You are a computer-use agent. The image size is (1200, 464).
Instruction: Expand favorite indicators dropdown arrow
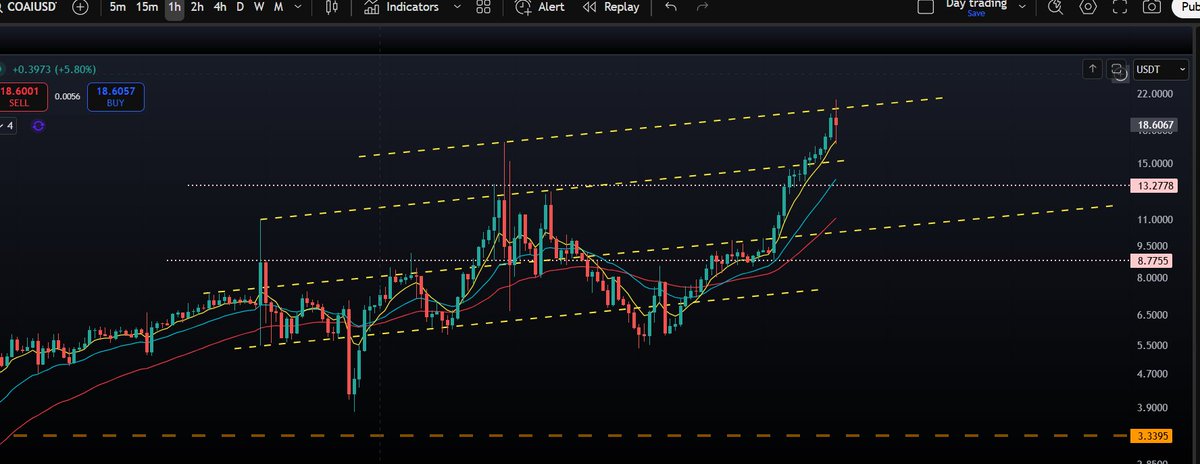pos(458,7)
